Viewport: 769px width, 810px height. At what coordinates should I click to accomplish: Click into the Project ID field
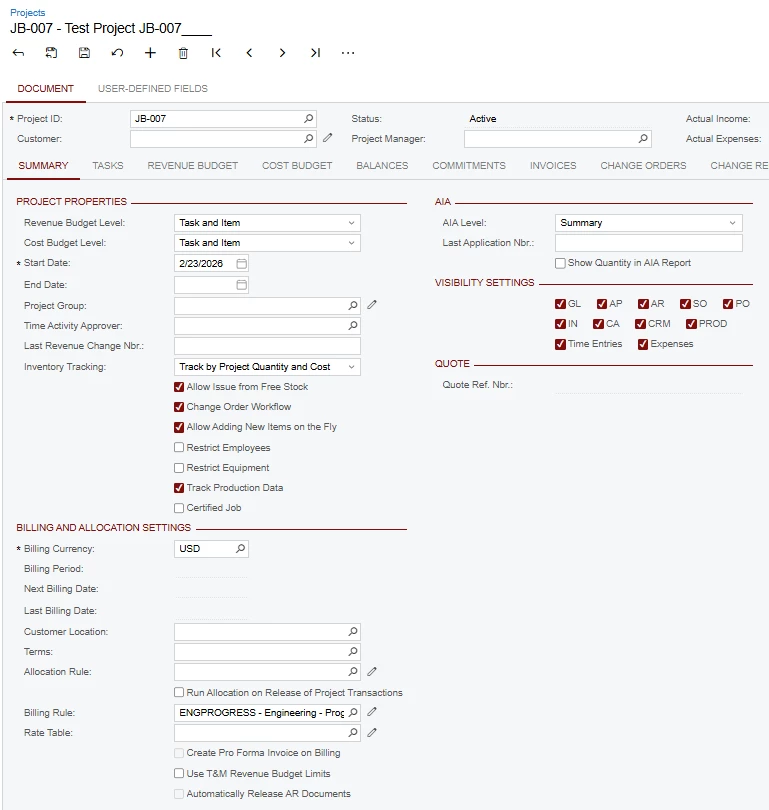click(223, 119)
